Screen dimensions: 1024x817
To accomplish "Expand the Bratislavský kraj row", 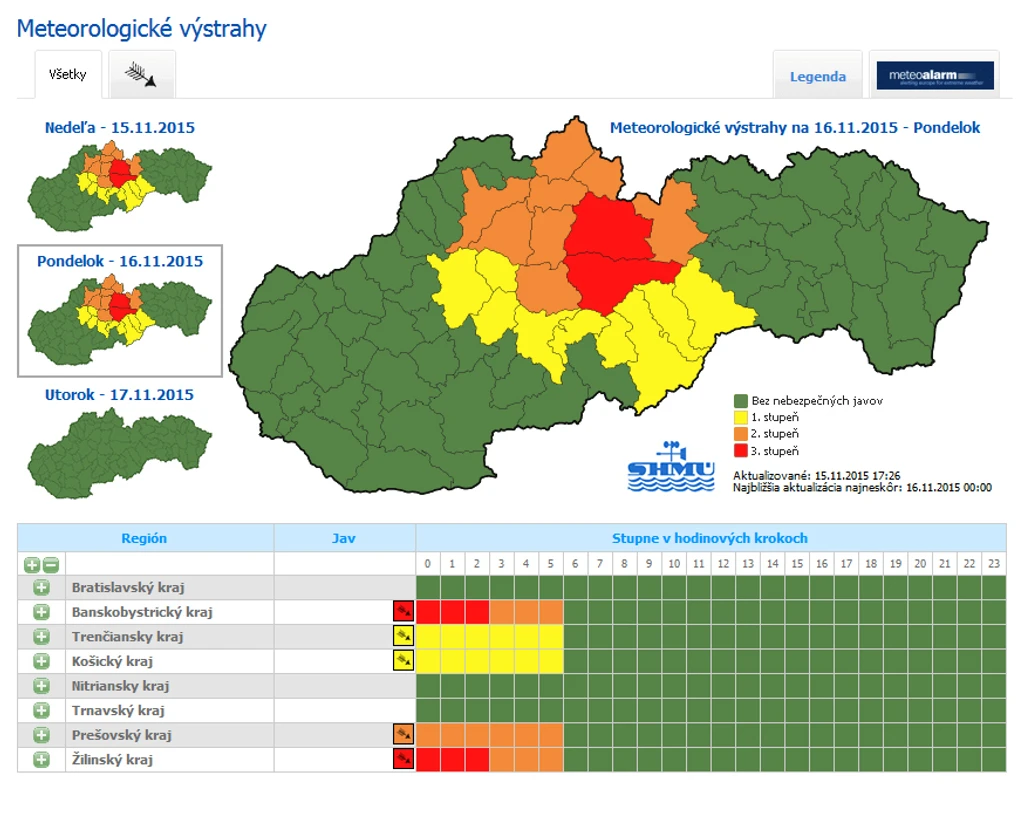I will tap(41, 587).
